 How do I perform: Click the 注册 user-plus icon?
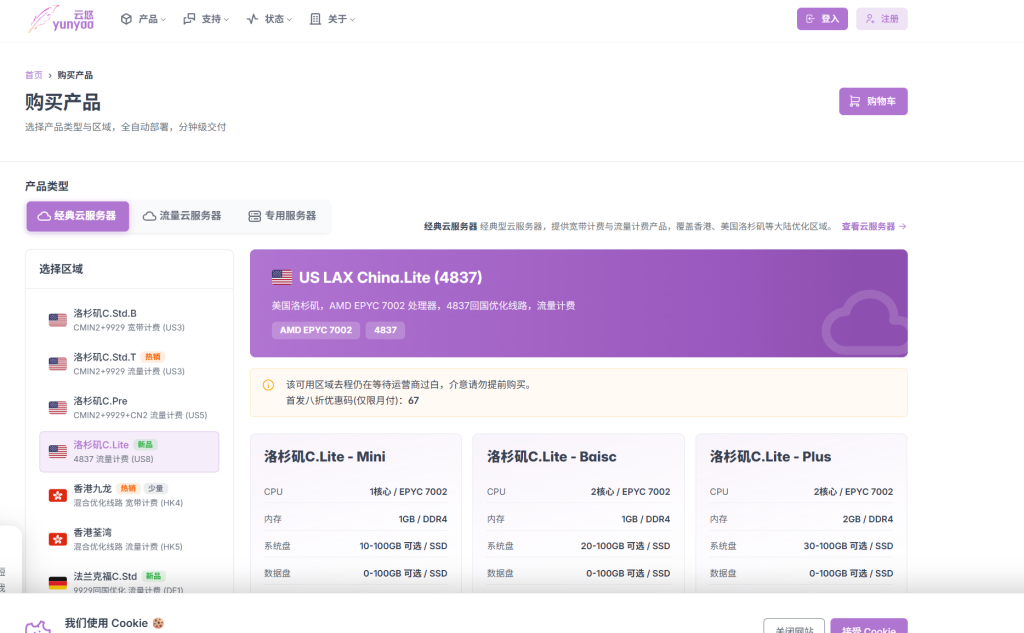pyautogui.click(x=870, y=19)
